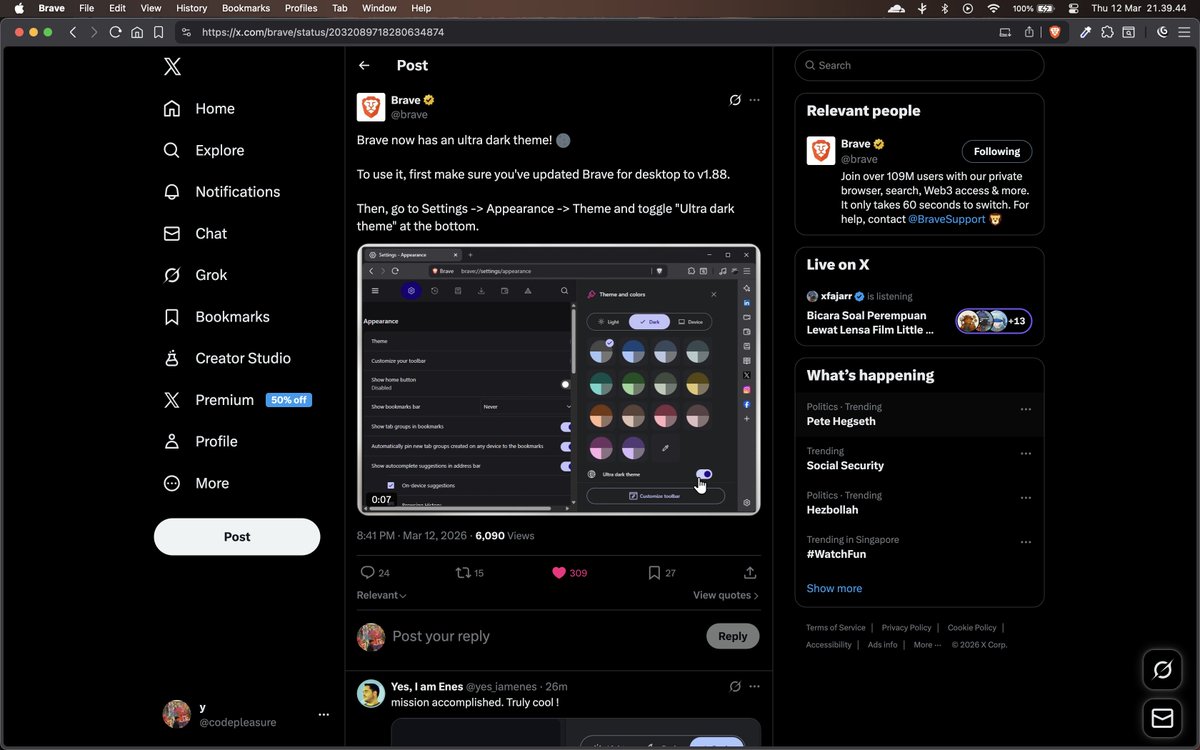Open the +13 listeners Live bubble
Screen dimensions: 1200x750
pos(994,321)
